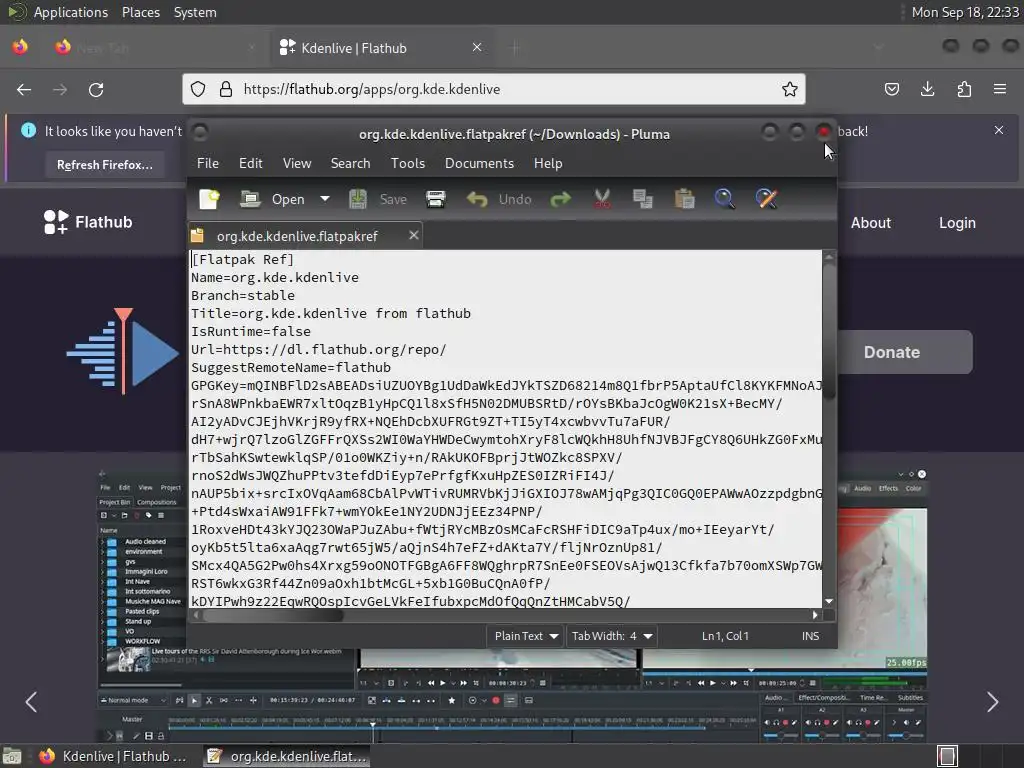Screen dimensions: 1024x768
Task: Click the Flathub logo link
Action: click(x=88, y=222)
